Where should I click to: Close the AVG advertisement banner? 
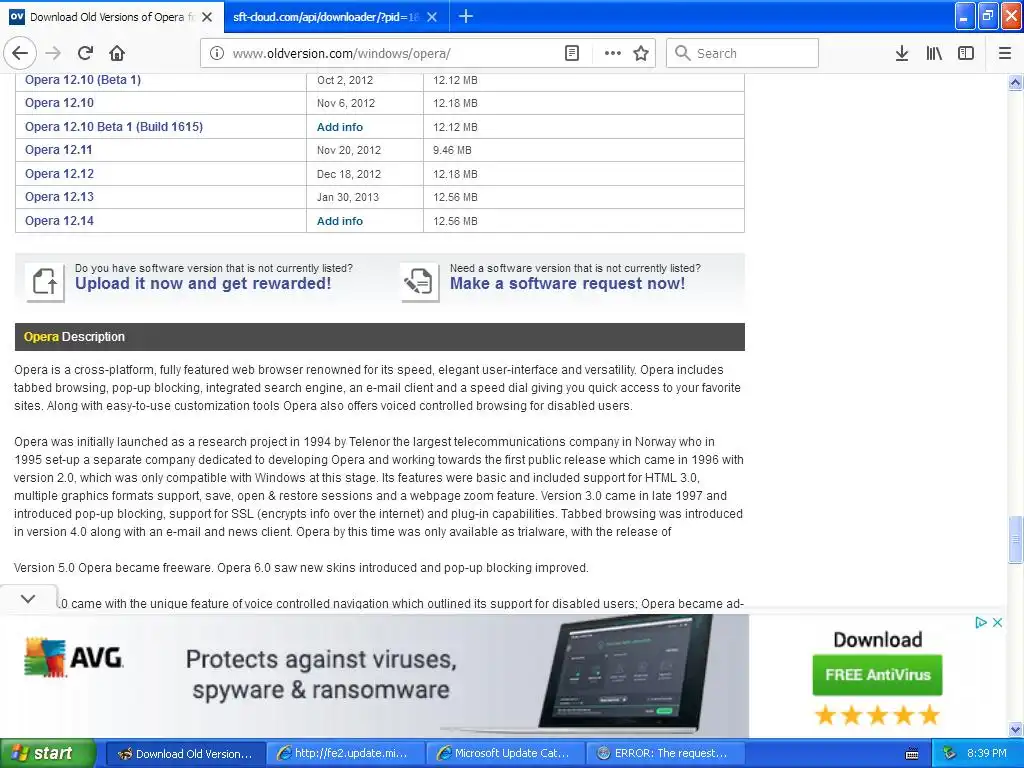[x=997, y=622]
